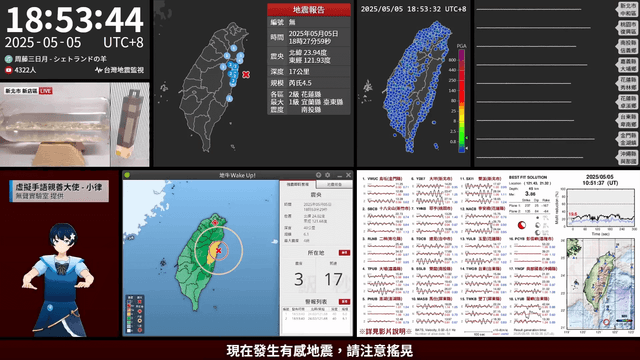Click the BEST FIT SOLUTION heading
This screenshot has width=640, height=360.
tap(528, 178)
